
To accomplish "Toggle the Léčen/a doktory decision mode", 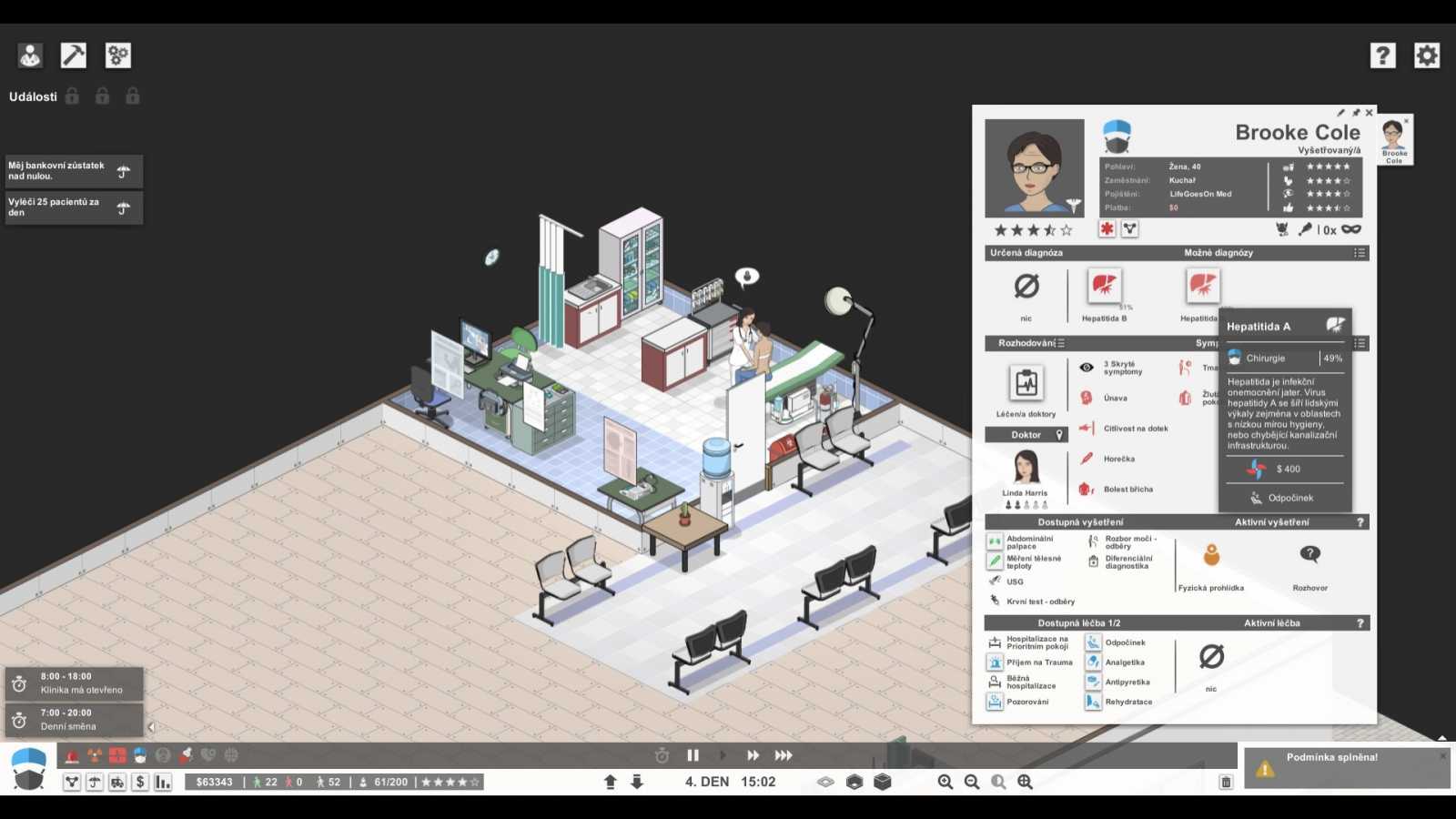I will 1026,384.
